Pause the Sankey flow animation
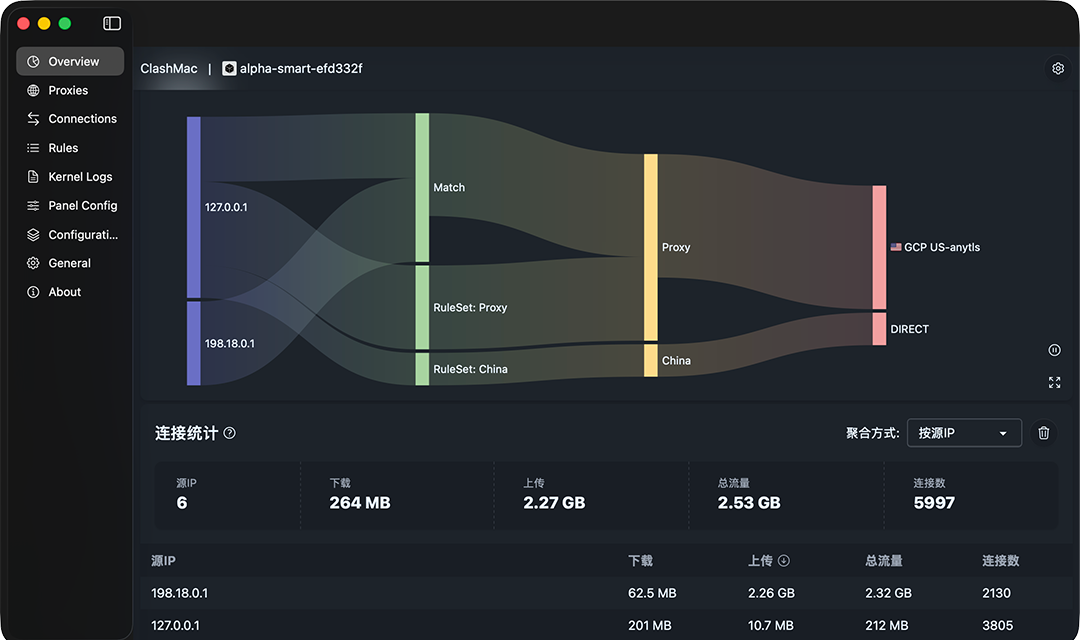The image size is (1080, 640). coord(1054,350)
